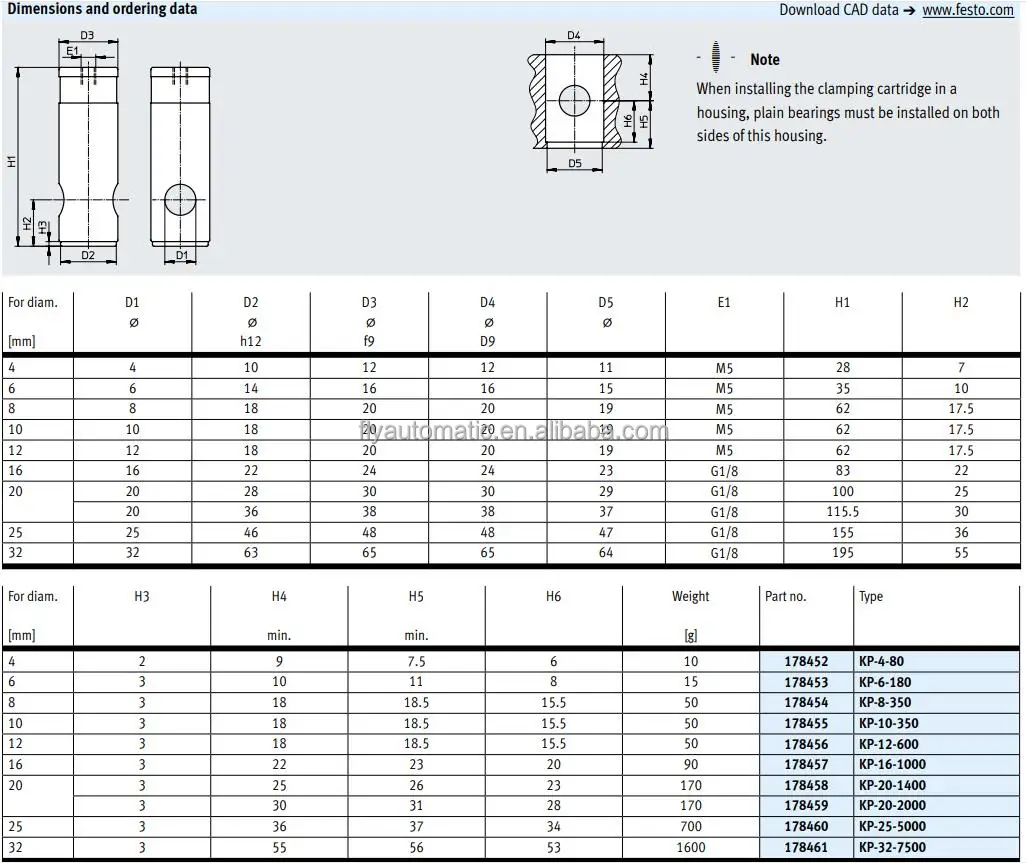Viewport: 1026px width, 863px height.
Task: Click the E1 column header
Action: [x=724, y=303]
